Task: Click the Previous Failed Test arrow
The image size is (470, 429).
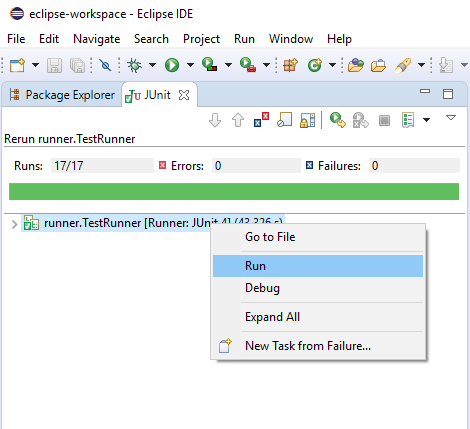Action: (238, 120)
